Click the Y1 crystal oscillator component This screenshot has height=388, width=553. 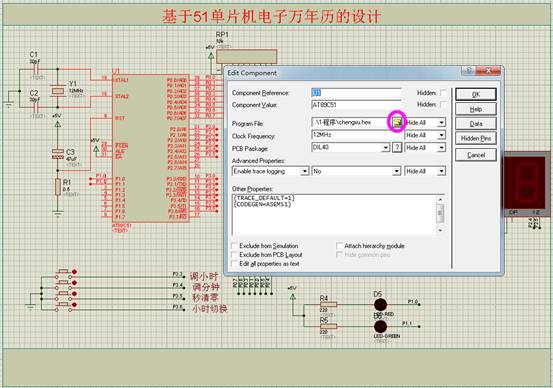click(57, 91)
